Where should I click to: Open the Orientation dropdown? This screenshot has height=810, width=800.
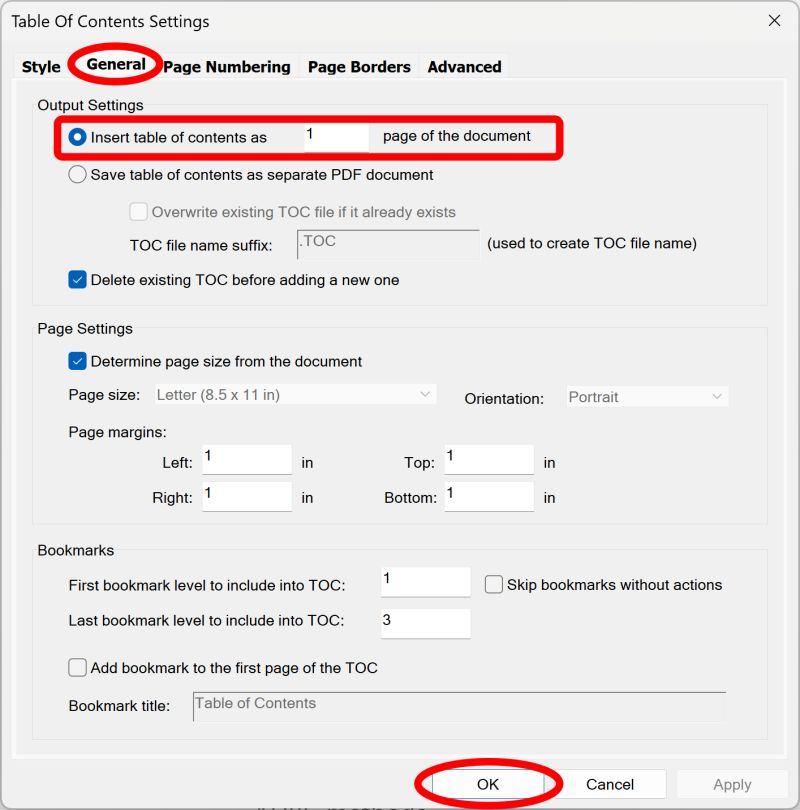(x=648, y=397)
